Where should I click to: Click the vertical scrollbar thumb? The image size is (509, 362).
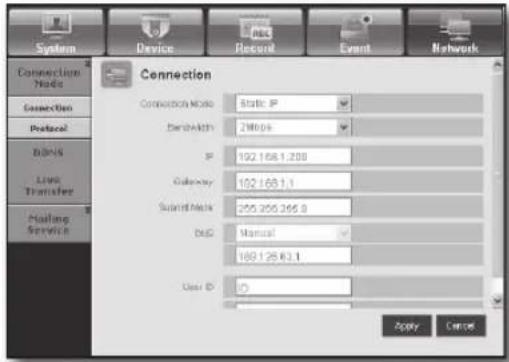point(497,175)
